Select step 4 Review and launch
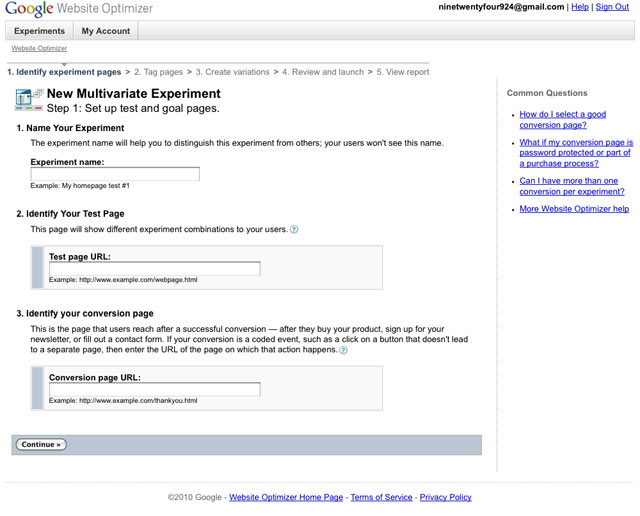 tap(323, 72)
